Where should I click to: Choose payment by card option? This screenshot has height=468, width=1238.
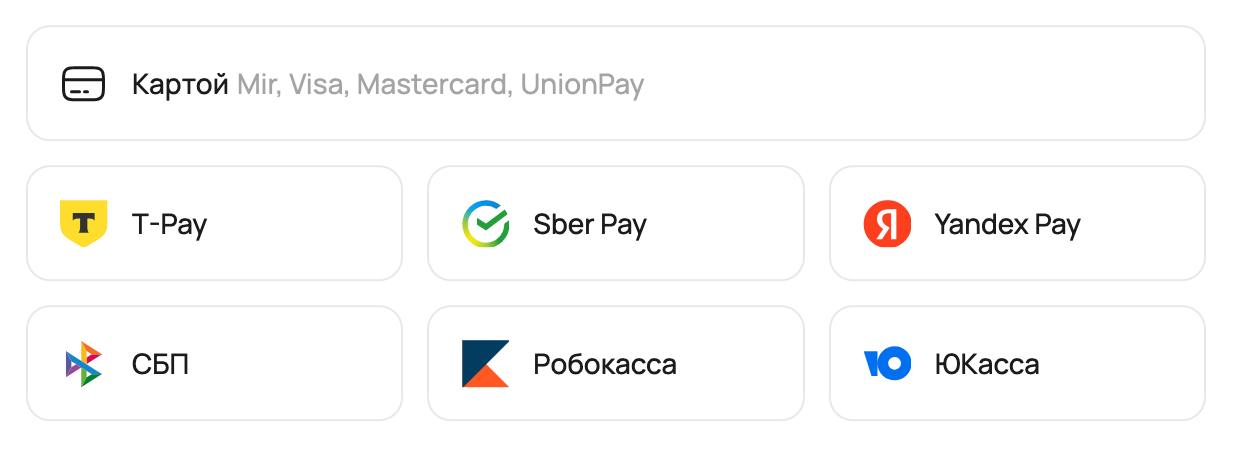615,84
